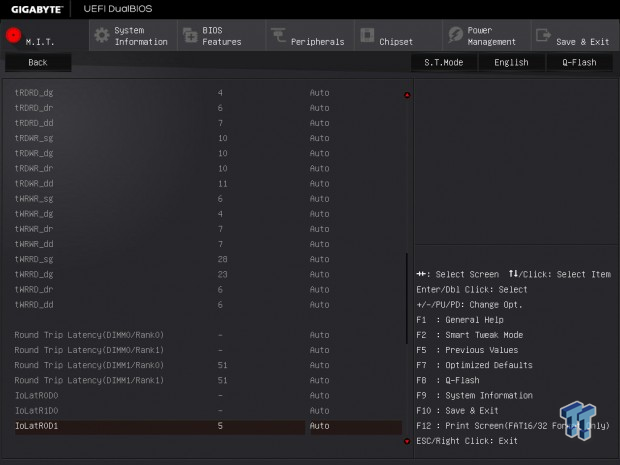Click the scroll-down red arrow
This screenshot has width=620, height=465.
coord(407,441)
